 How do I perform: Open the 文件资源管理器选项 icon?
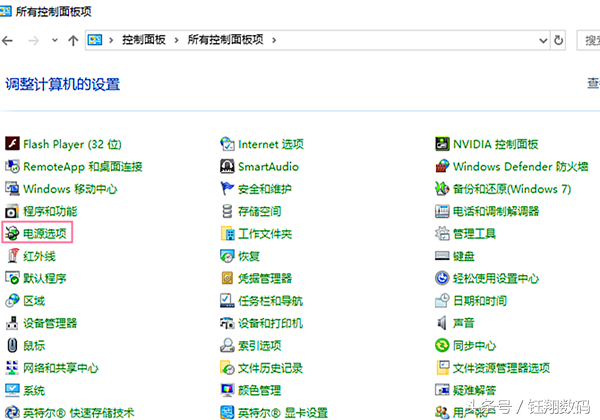[x=442, y=368]
